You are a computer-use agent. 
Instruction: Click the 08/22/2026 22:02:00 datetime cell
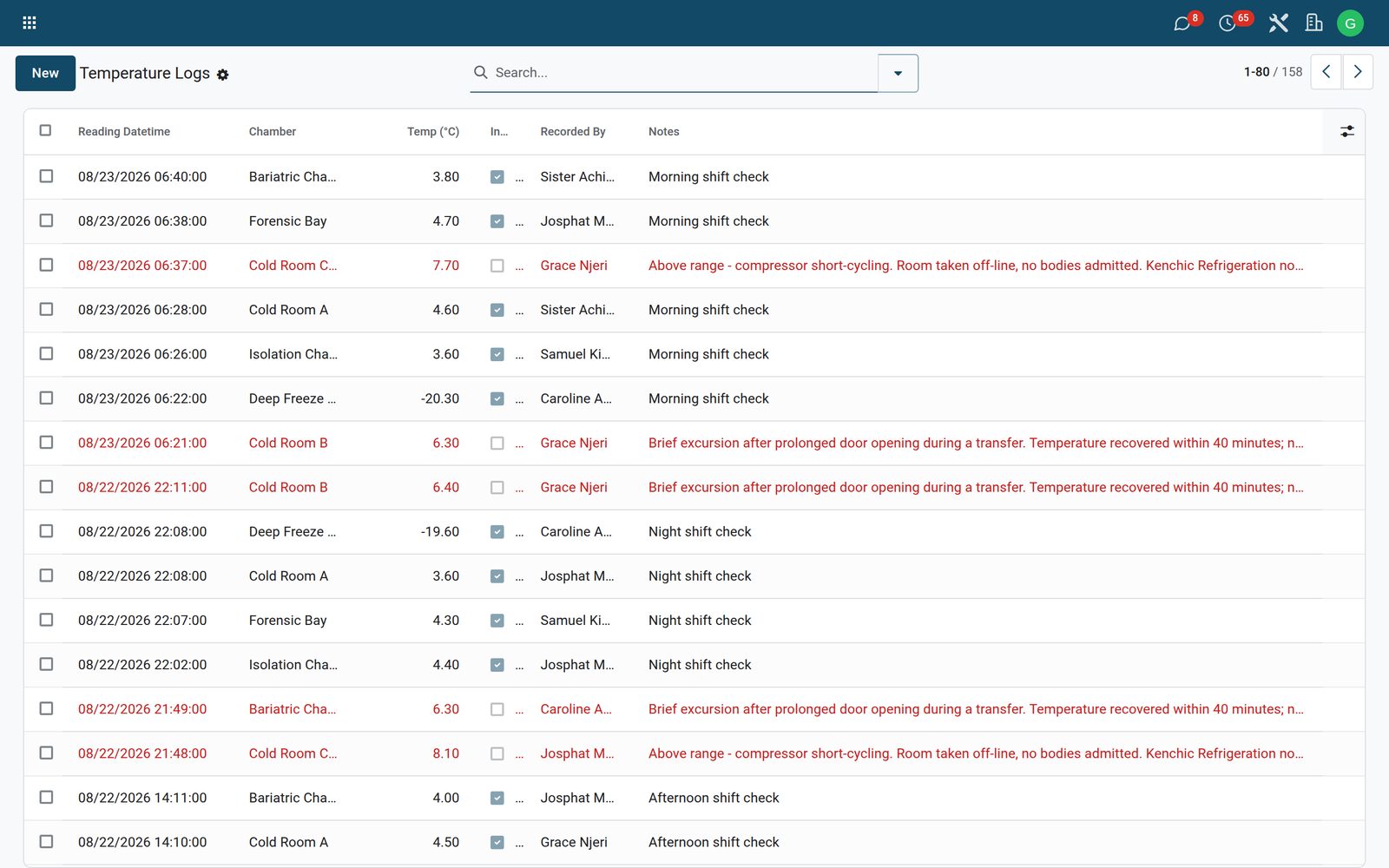pos(142,665)
